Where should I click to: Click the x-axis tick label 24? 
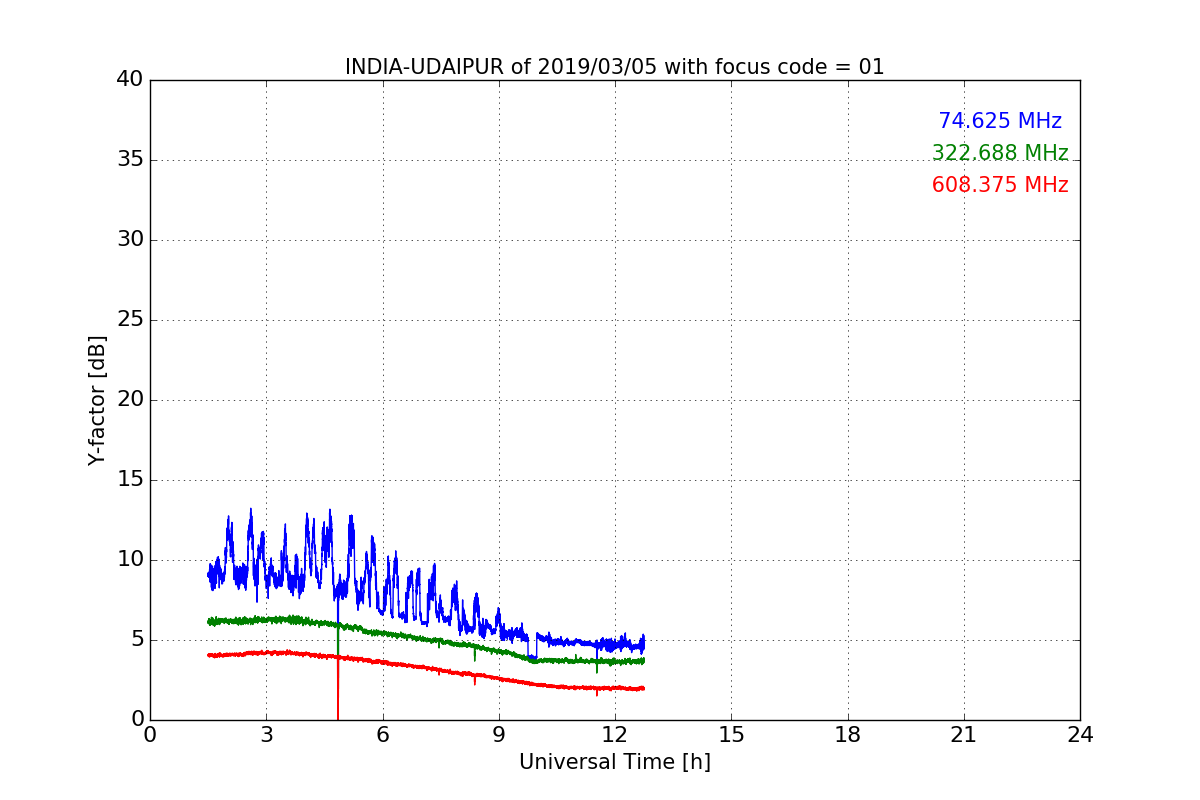[x=1080, y=735]
